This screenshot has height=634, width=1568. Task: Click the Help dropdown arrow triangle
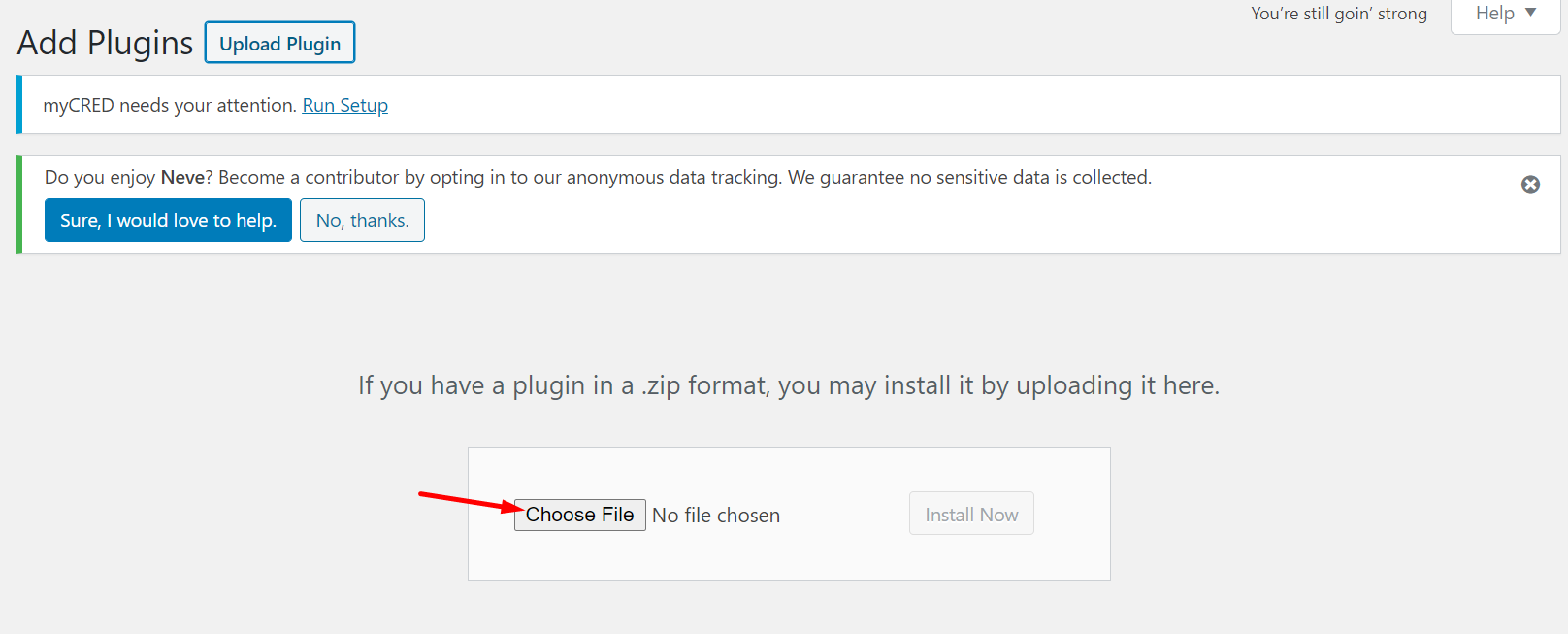[1531, 13]
